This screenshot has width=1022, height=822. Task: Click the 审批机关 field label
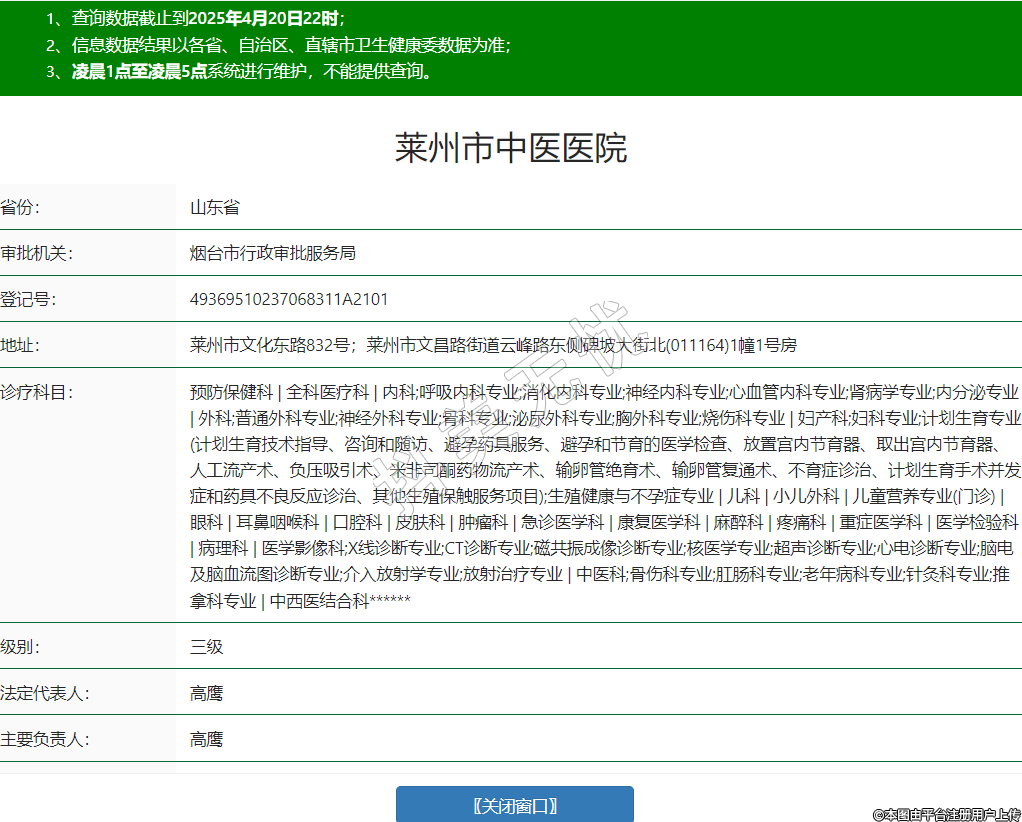tap(37, 254)
